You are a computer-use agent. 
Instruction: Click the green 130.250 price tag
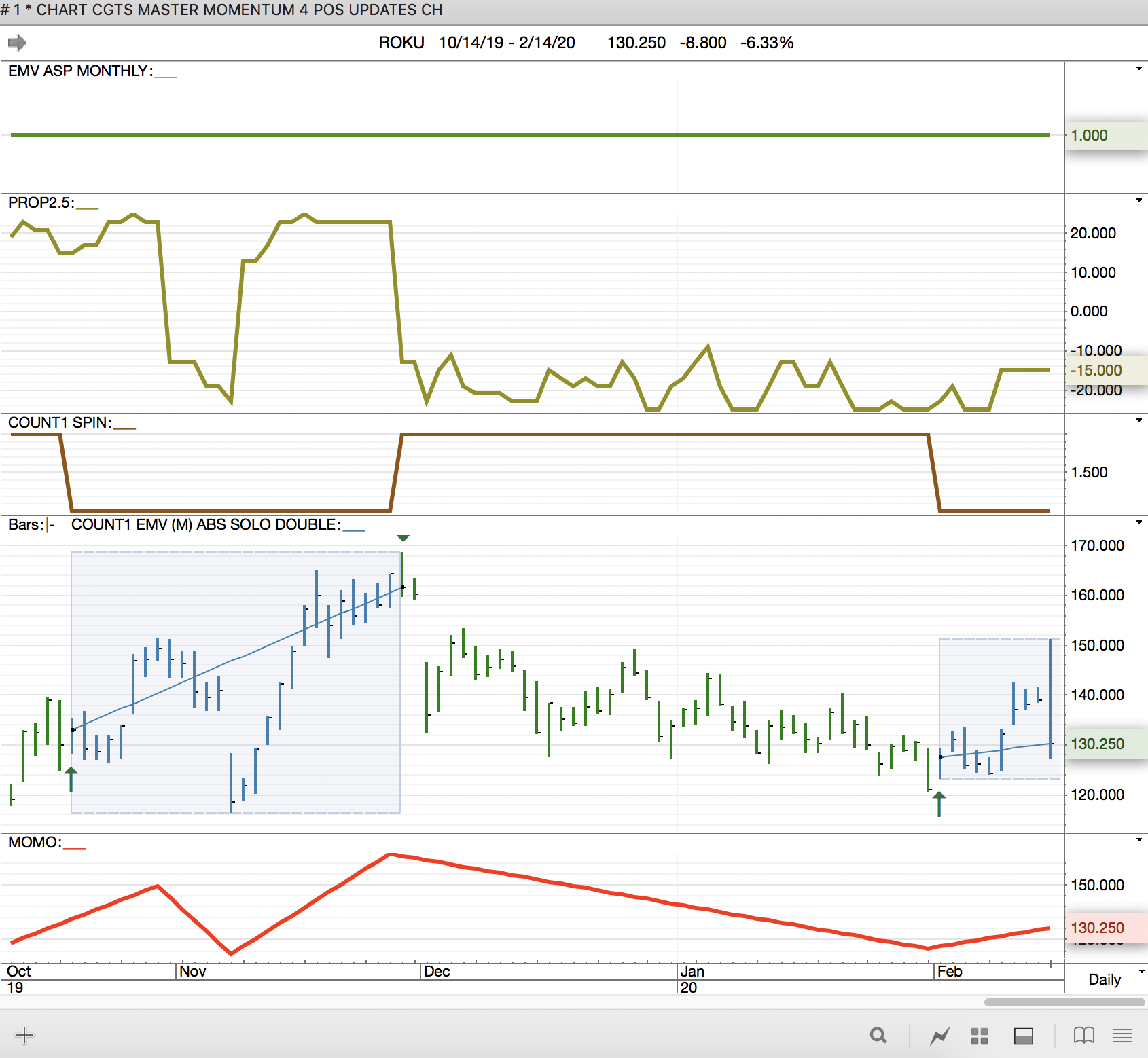tap(1106, 744)
